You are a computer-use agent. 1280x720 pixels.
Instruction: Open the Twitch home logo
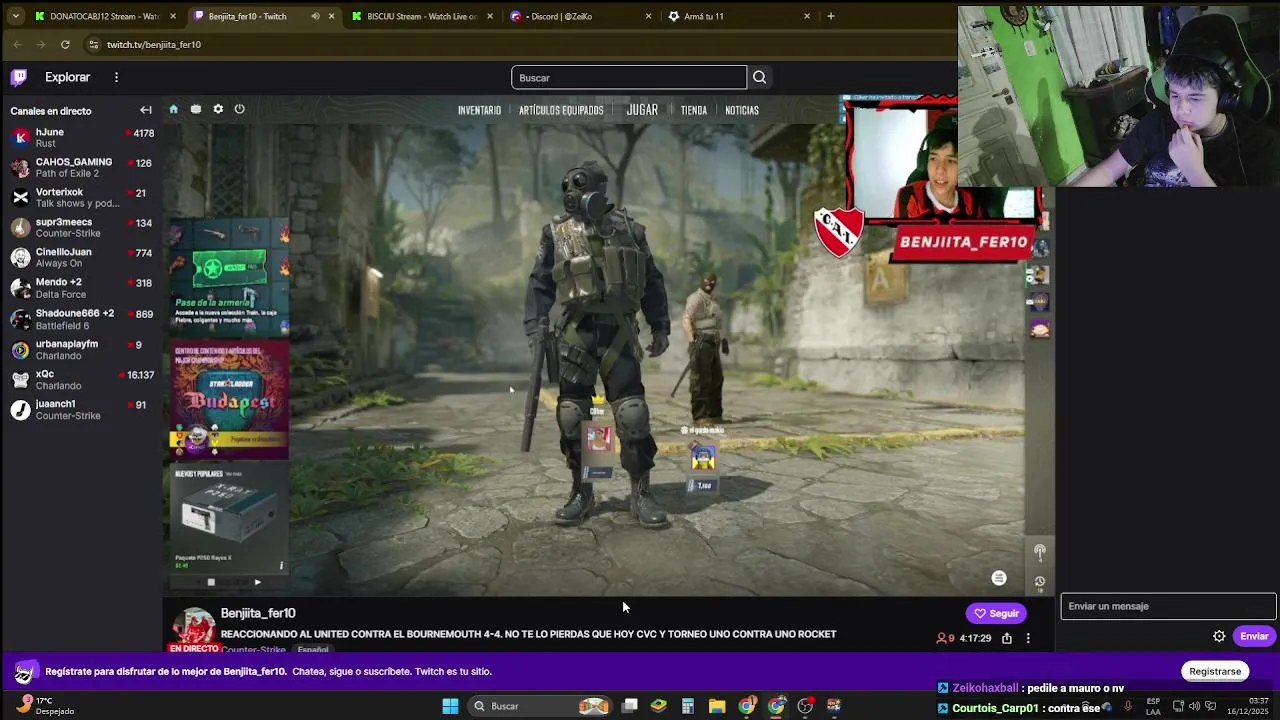click(19, 77)
